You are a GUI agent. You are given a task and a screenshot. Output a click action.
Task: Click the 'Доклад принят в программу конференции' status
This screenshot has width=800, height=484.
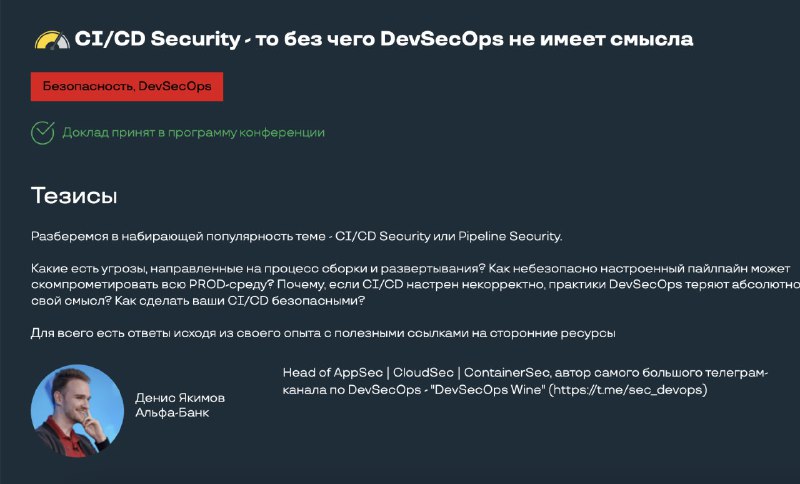[193, 133]
